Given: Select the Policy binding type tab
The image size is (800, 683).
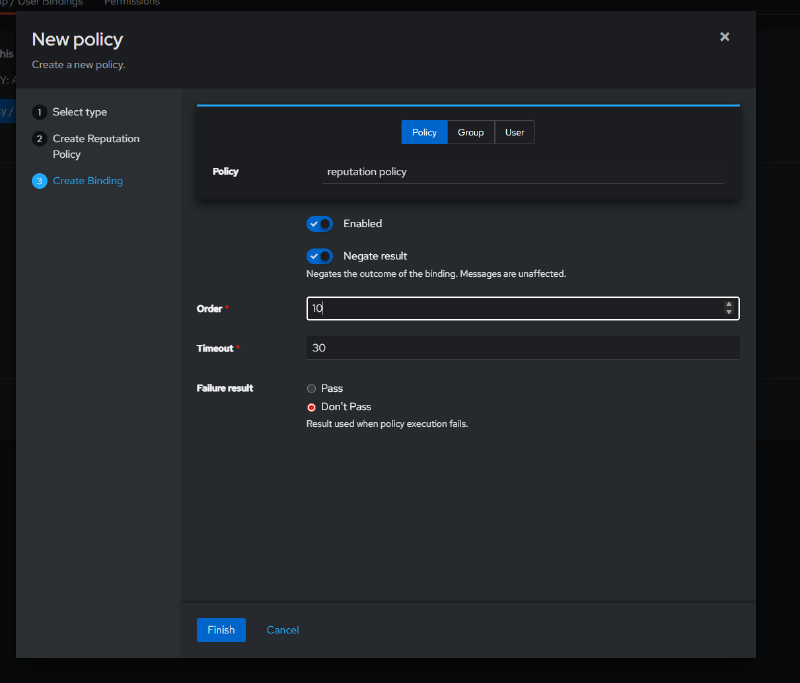Looking at the screenshot, I should pos(424,132).
